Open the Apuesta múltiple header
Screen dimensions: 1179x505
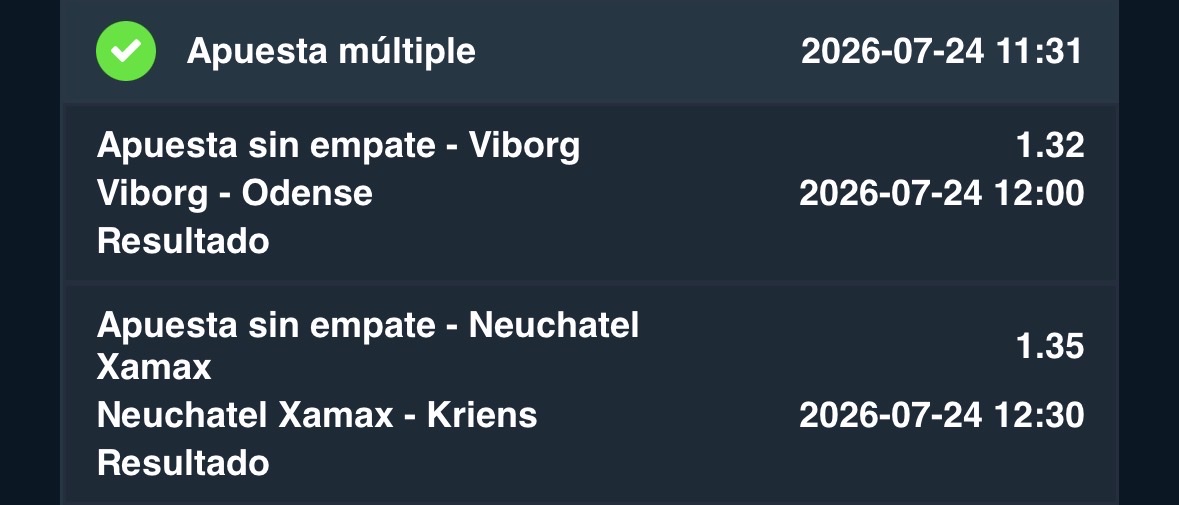coord(590,51)
